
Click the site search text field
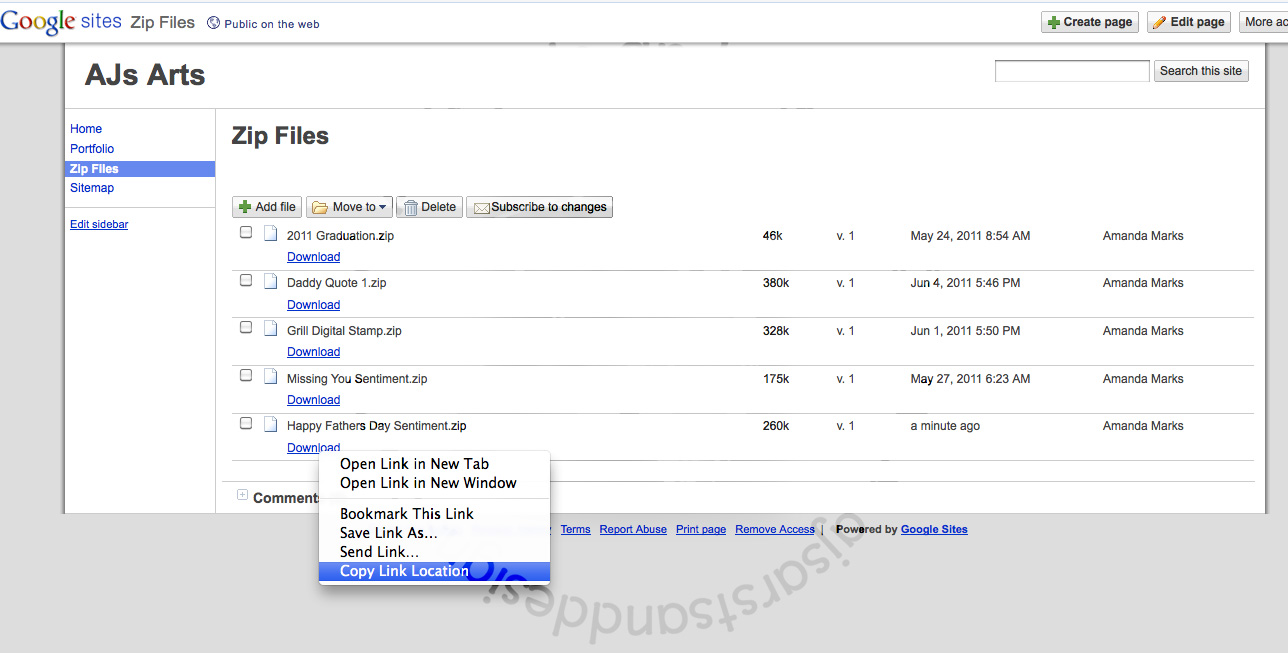click(x=1071, y=71)
